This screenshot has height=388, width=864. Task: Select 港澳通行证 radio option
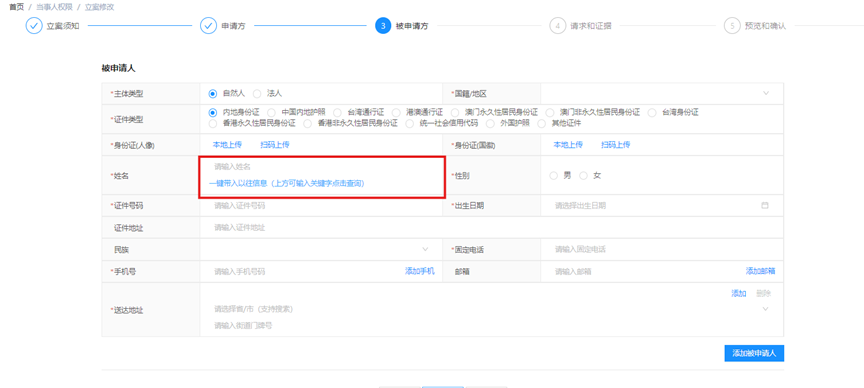point(396,112)
